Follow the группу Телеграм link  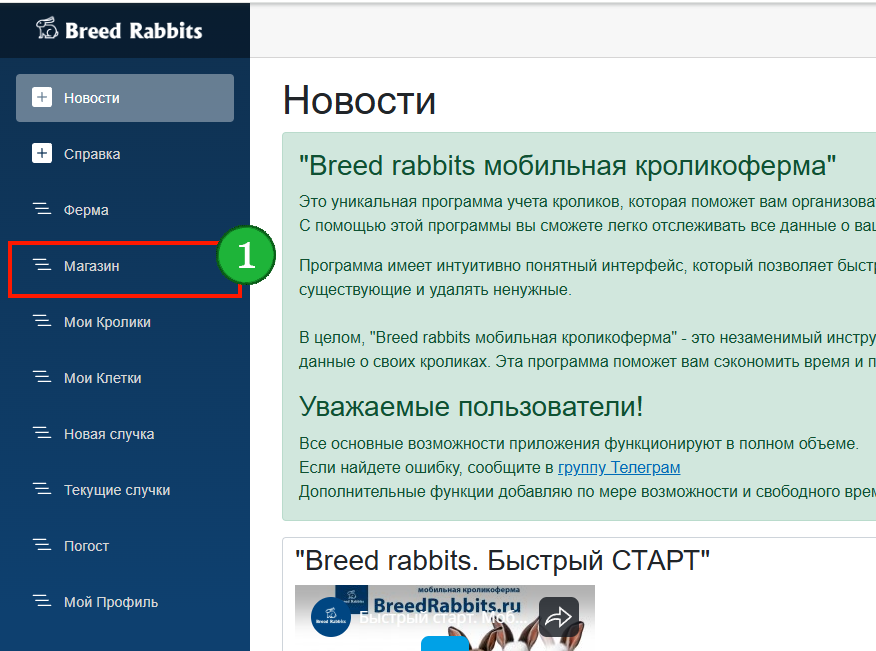[619, 467]
